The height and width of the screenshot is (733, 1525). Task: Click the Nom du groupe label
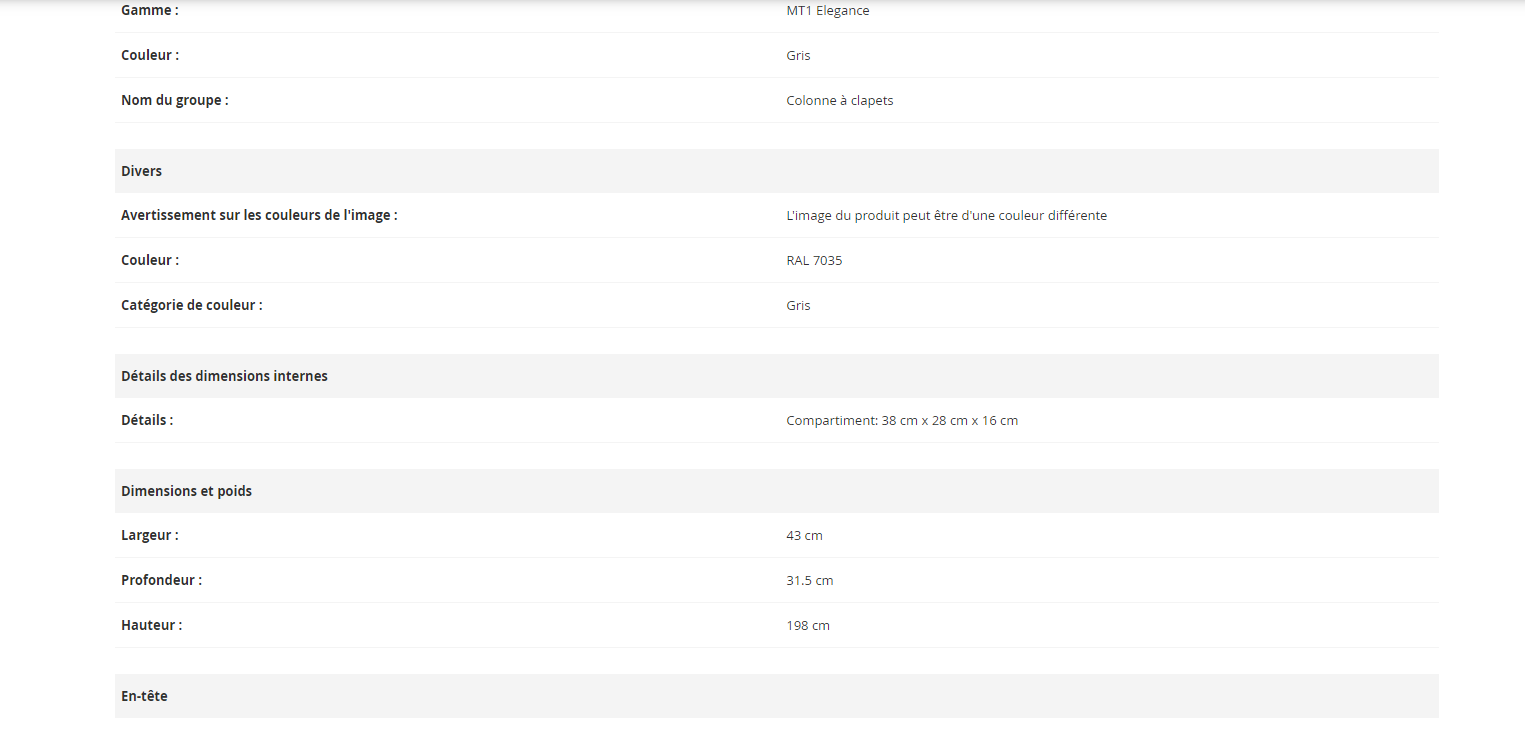pos(174,100)
